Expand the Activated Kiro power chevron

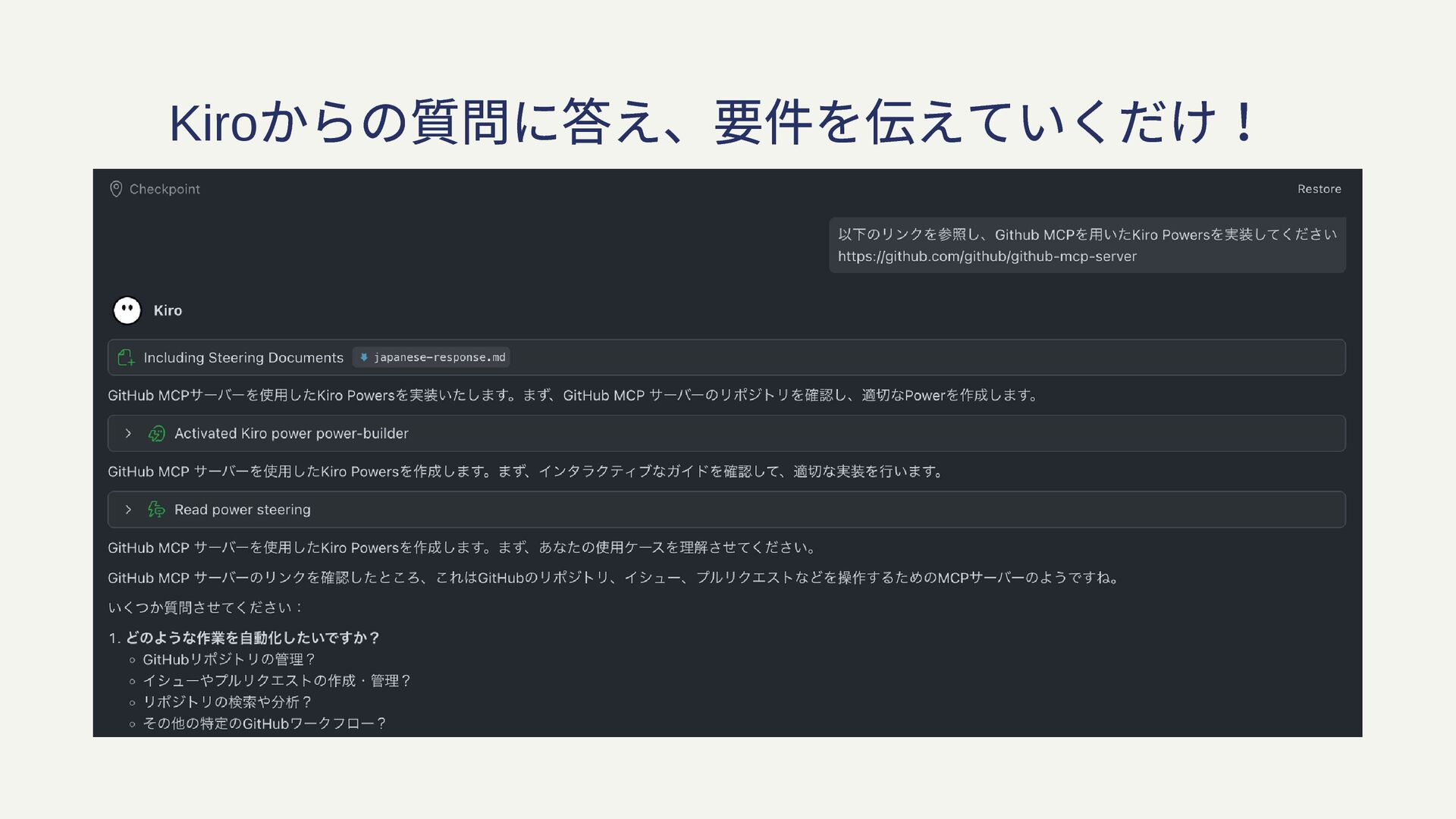128,434
